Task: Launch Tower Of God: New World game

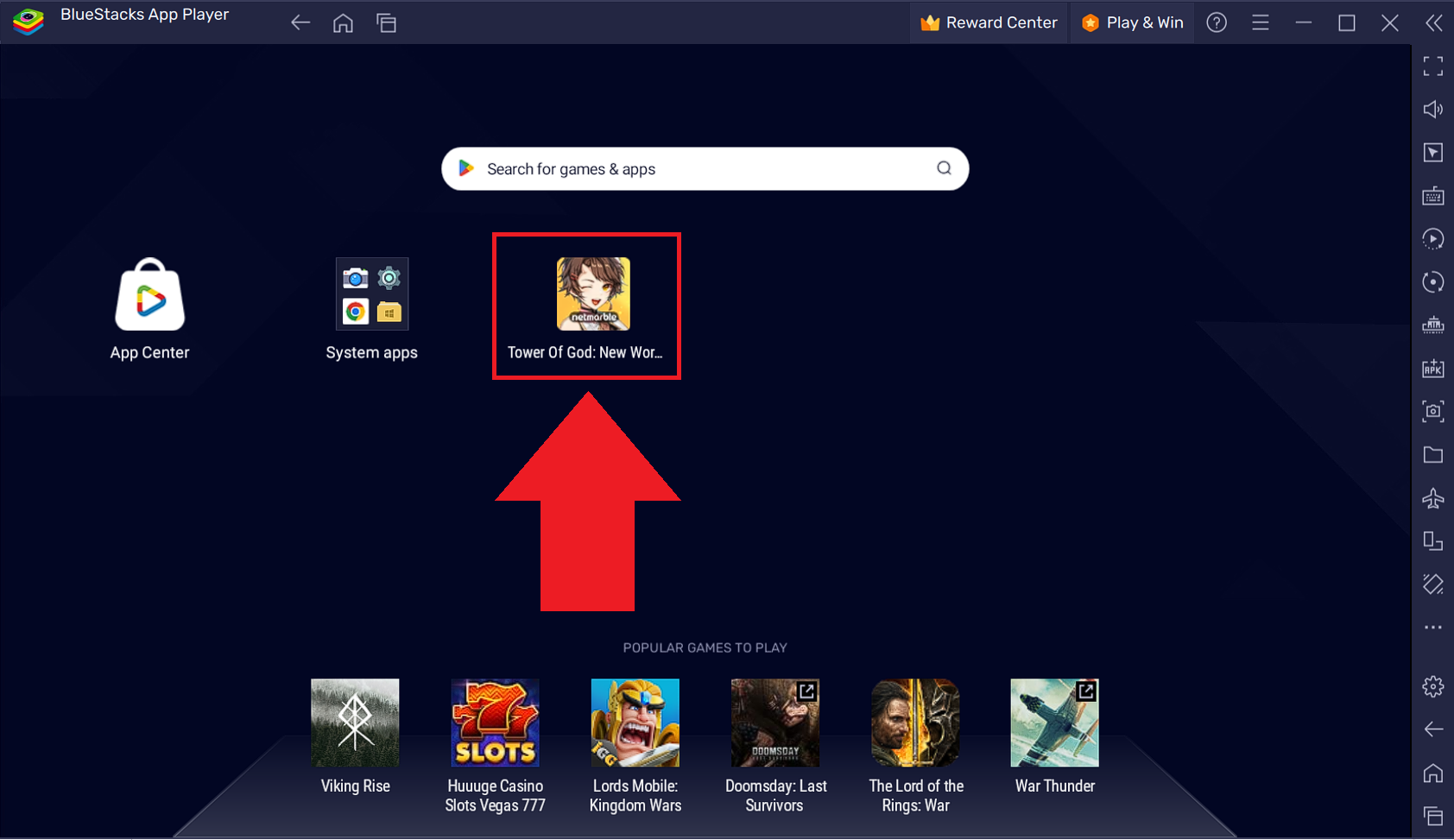Action: [x=592, y=294]
